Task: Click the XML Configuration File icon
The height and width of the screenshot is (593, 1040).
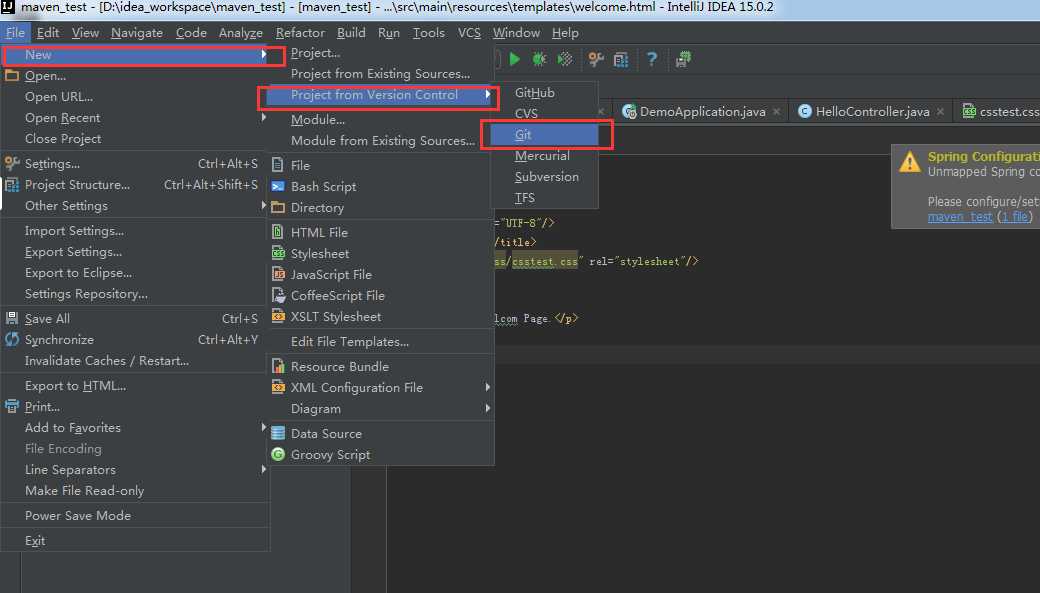Action: click(279, 387)
